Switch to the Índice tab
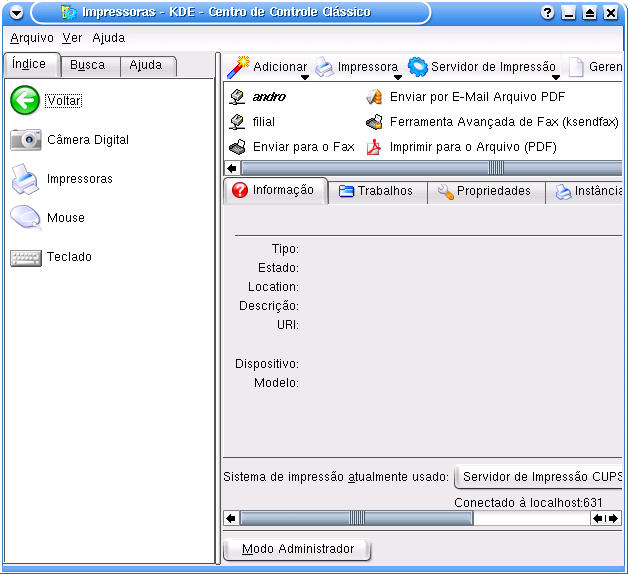 coord(32,64)
